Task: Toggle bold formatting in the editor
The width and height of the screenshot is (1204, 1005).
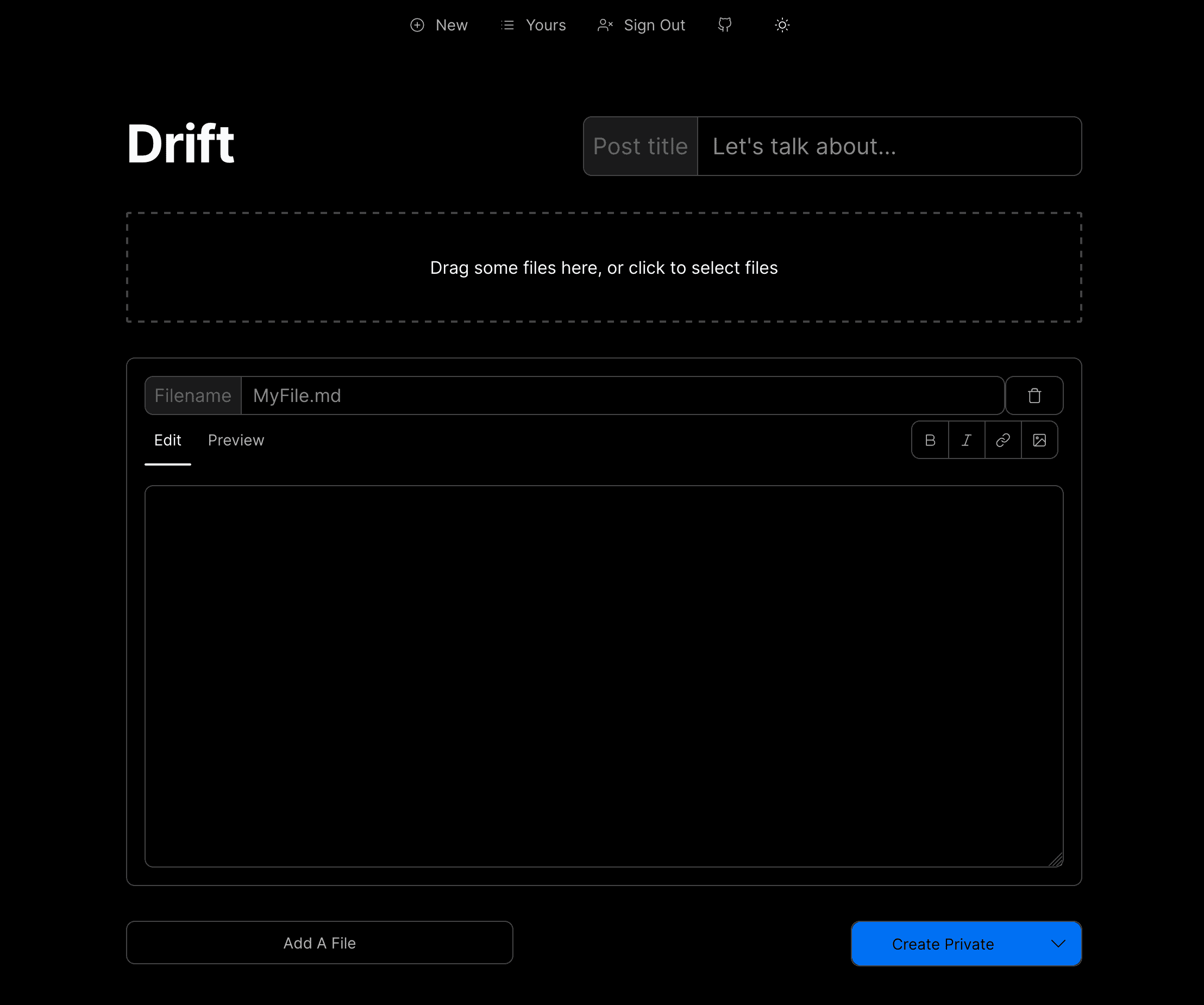Action: (930, 440)
